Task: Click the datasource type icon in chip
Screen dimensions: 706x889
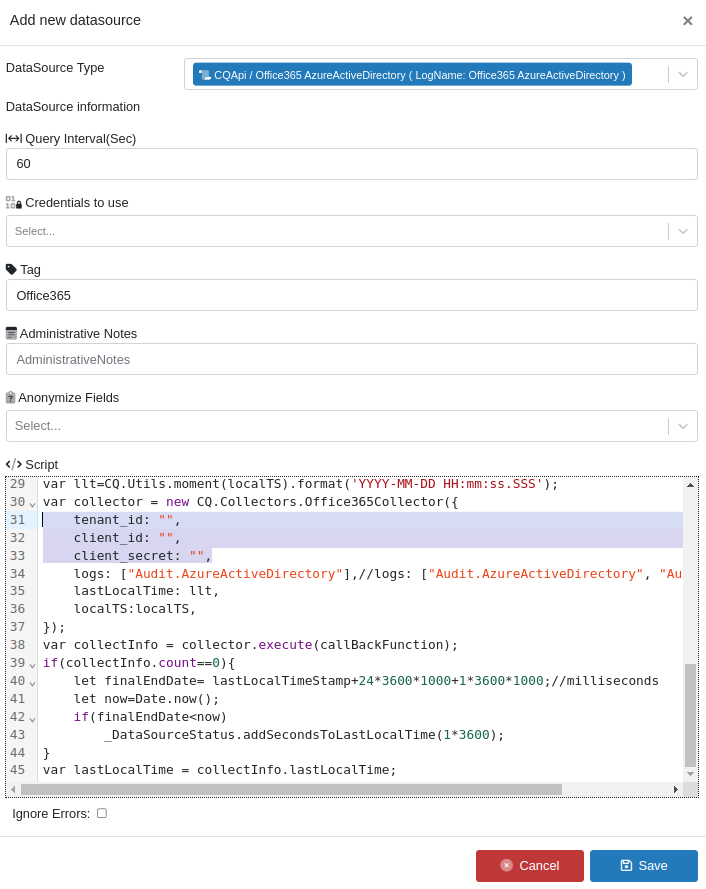Action: [205, 75]
